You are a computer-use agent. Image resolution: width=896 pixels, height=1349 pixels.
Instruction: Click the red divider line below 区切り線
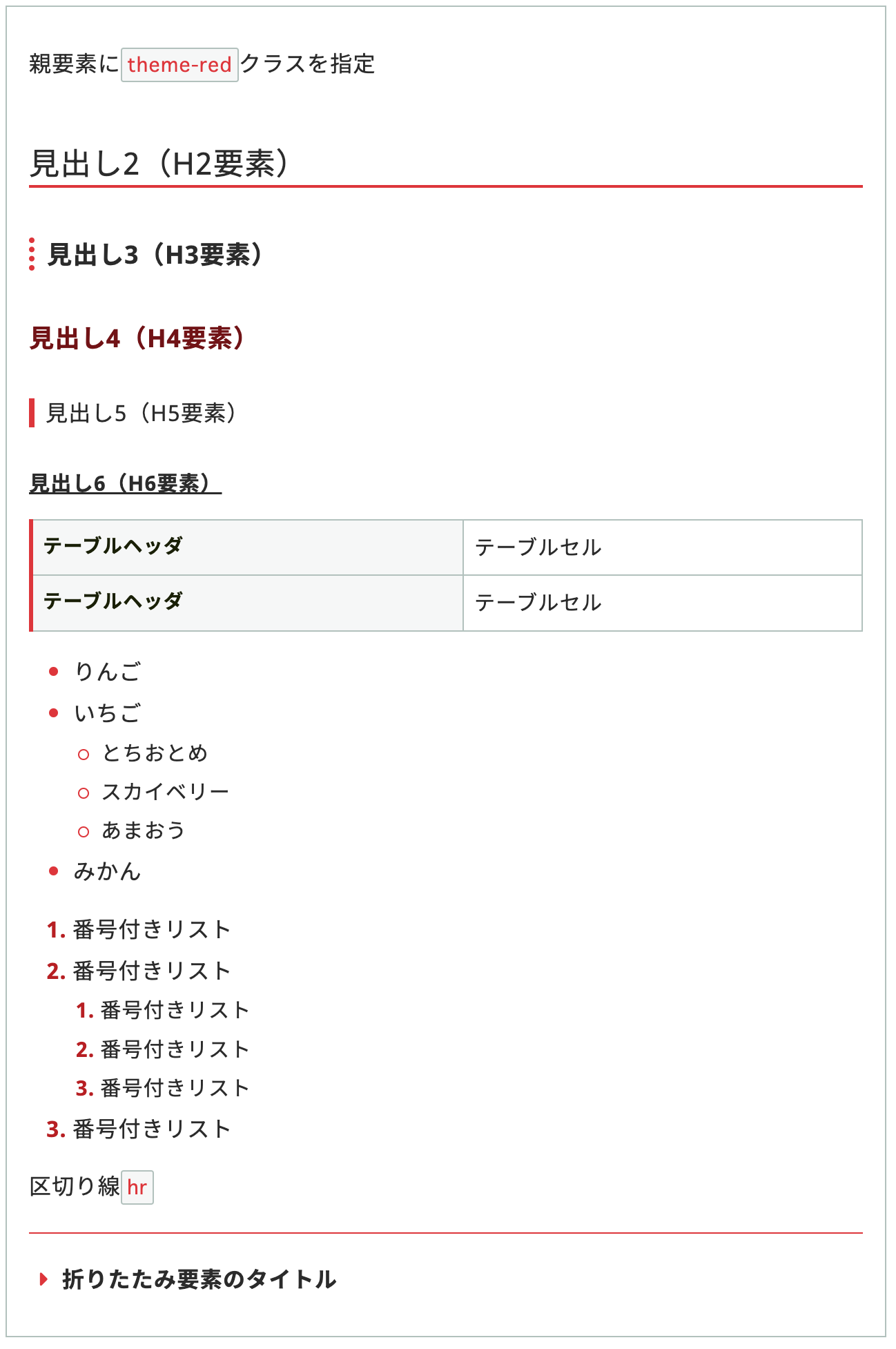(445, 1233)
